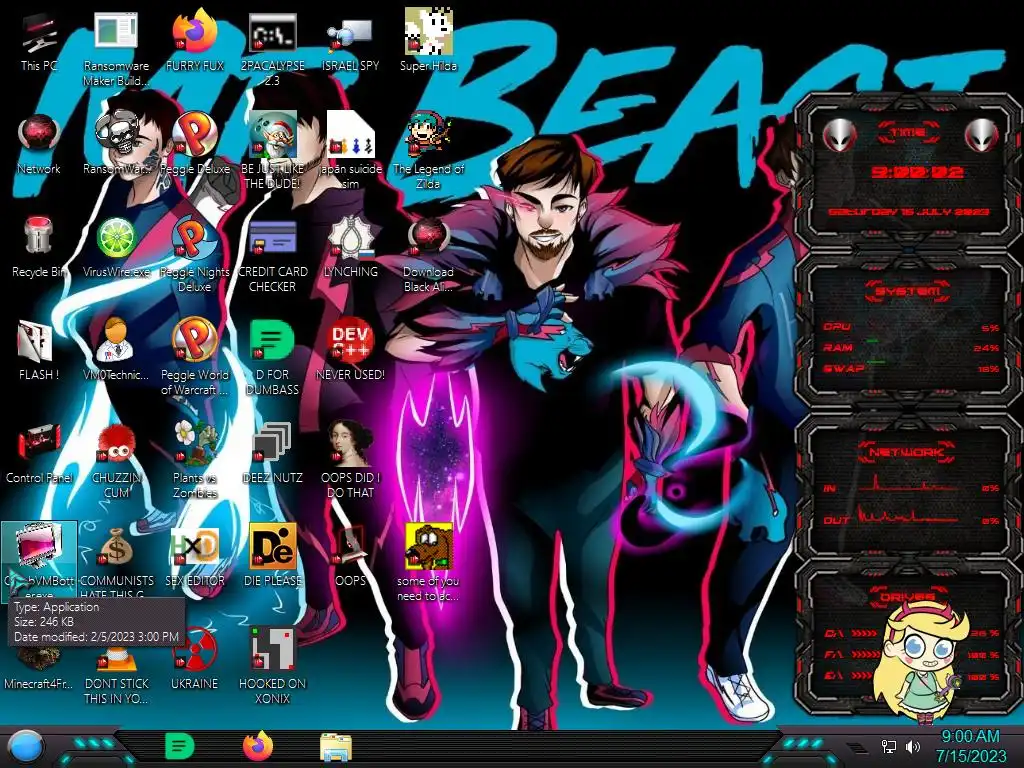This screenshot has height=768, width=1024.
Task: Open the volume speaker tray icon
Action: (913, 746)
